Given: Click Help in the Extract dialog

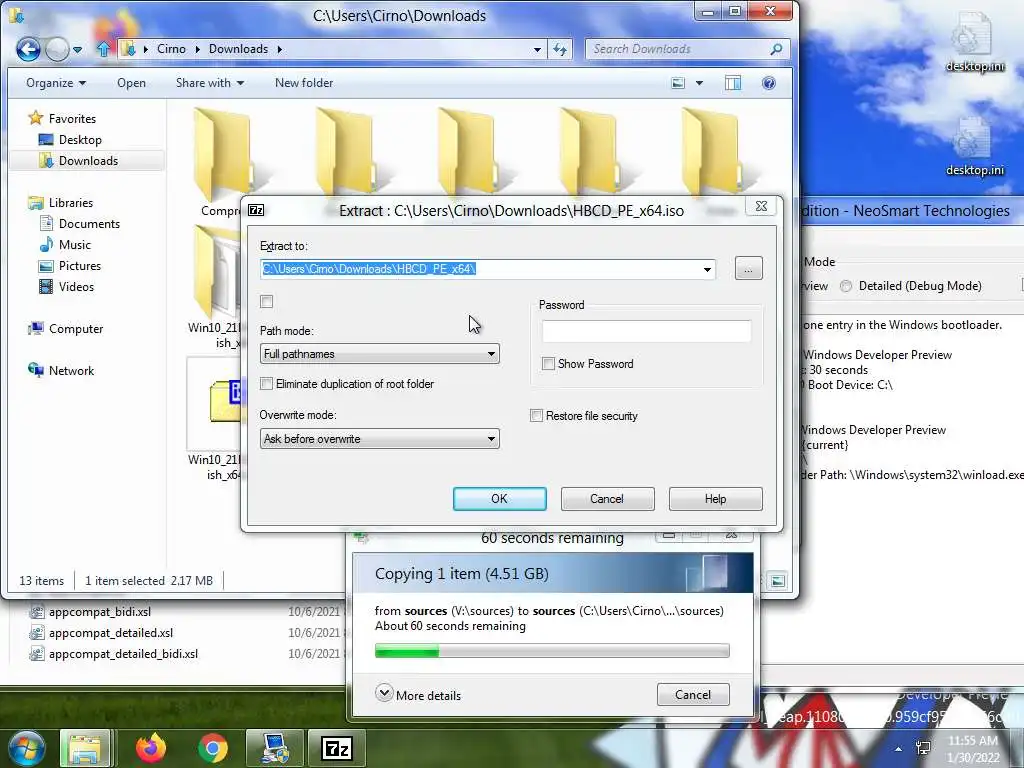Looking at the screenshot, I should click(x=715, y=499).
